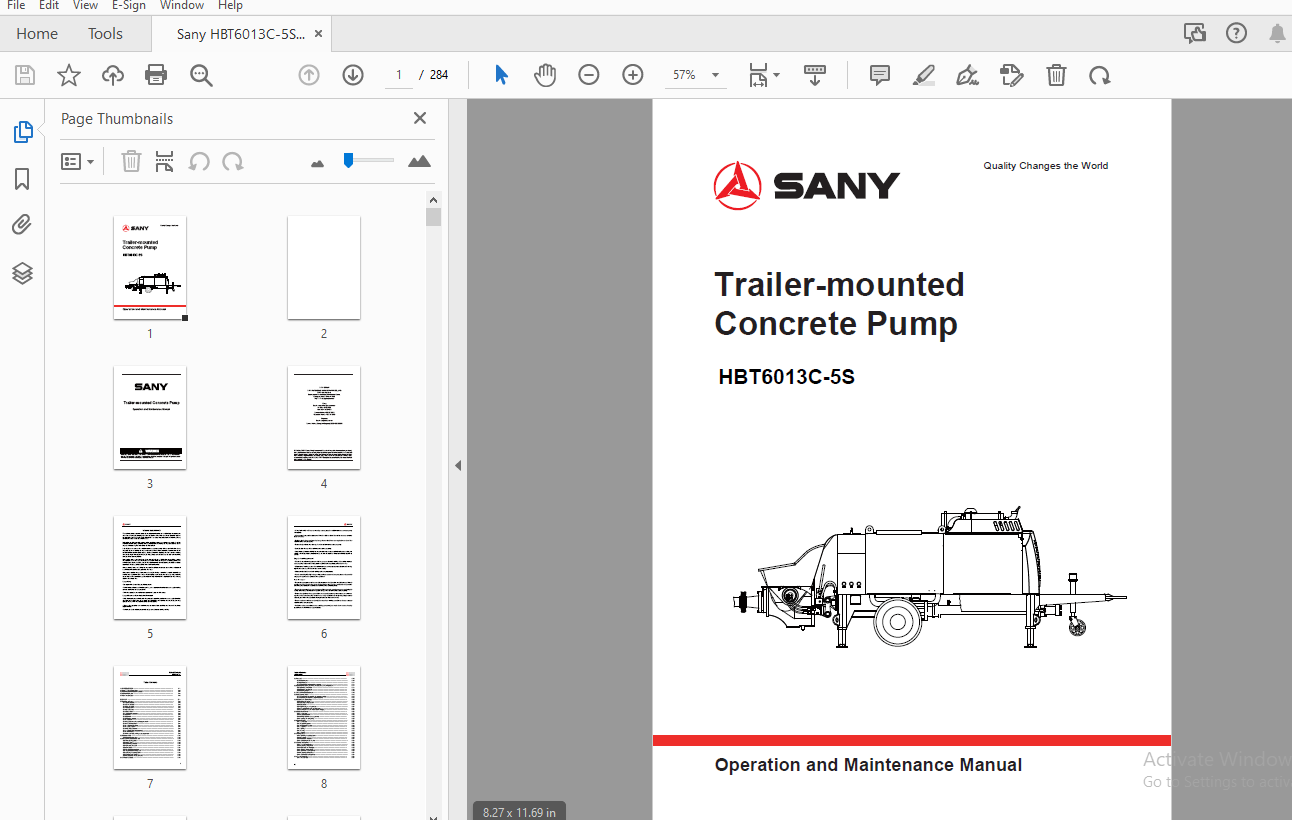Activate the hand pan tool

point(545,75)
